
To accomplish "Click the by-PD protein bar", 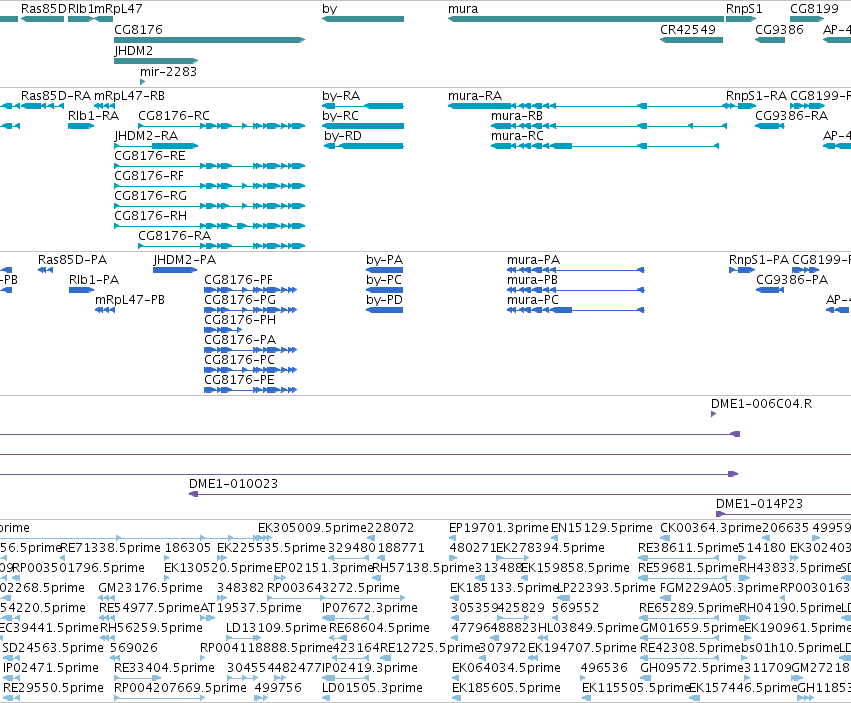I will pyautogui.click(x=385, y=310).
